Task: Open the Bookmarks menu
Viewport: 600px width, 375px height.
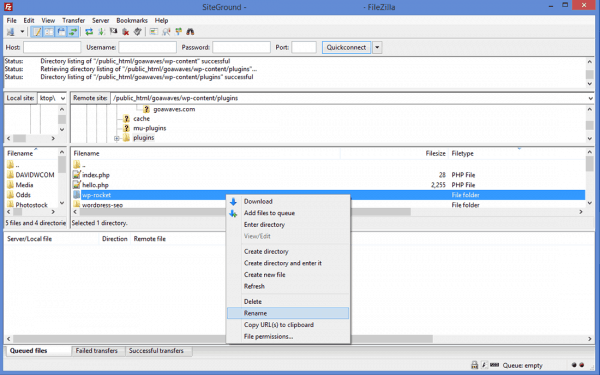Action: 132,20
